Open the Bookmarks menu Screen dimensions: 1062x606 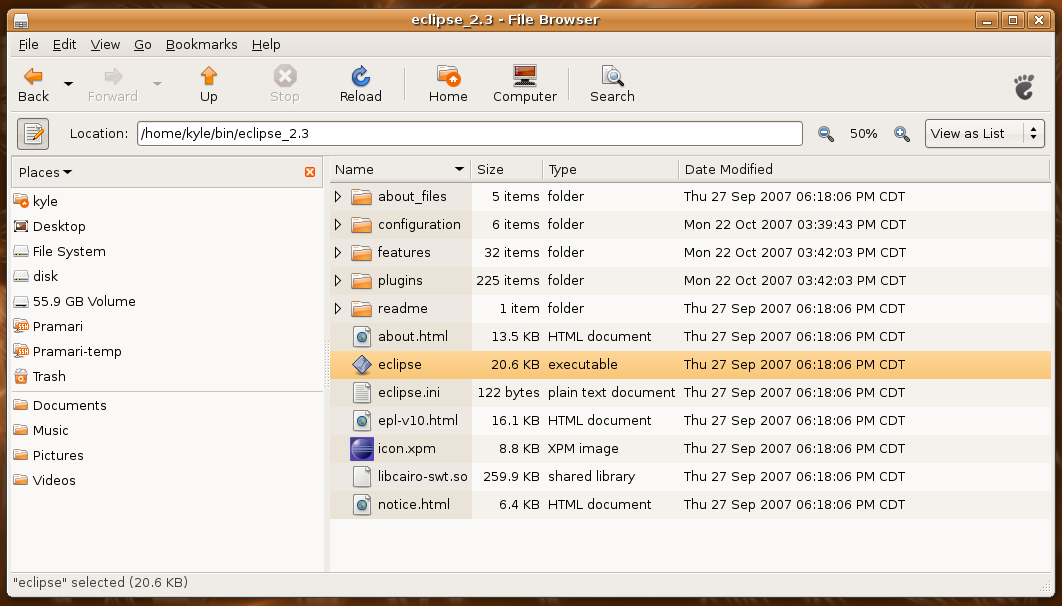(x=202, y=45)
